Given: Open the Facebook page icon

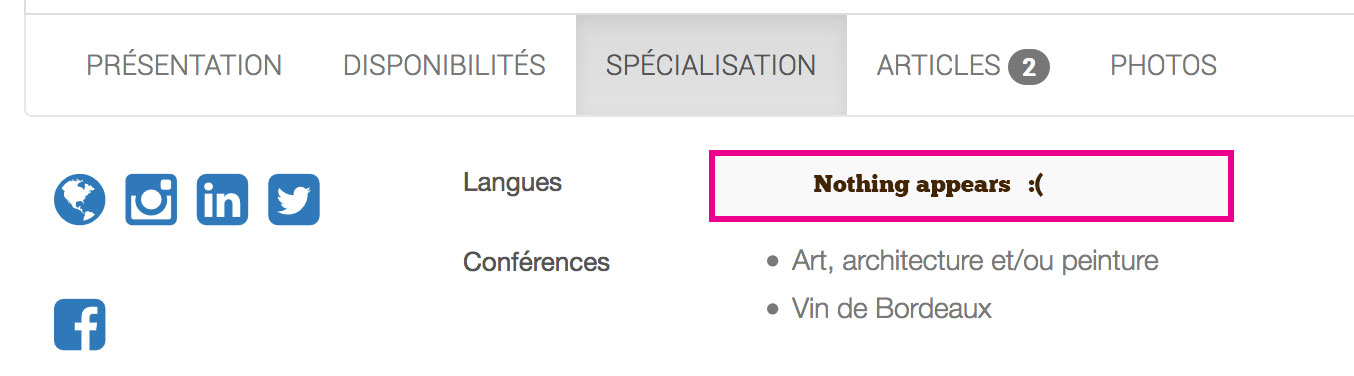Looking at the screenshot, I should pos(79,325).
